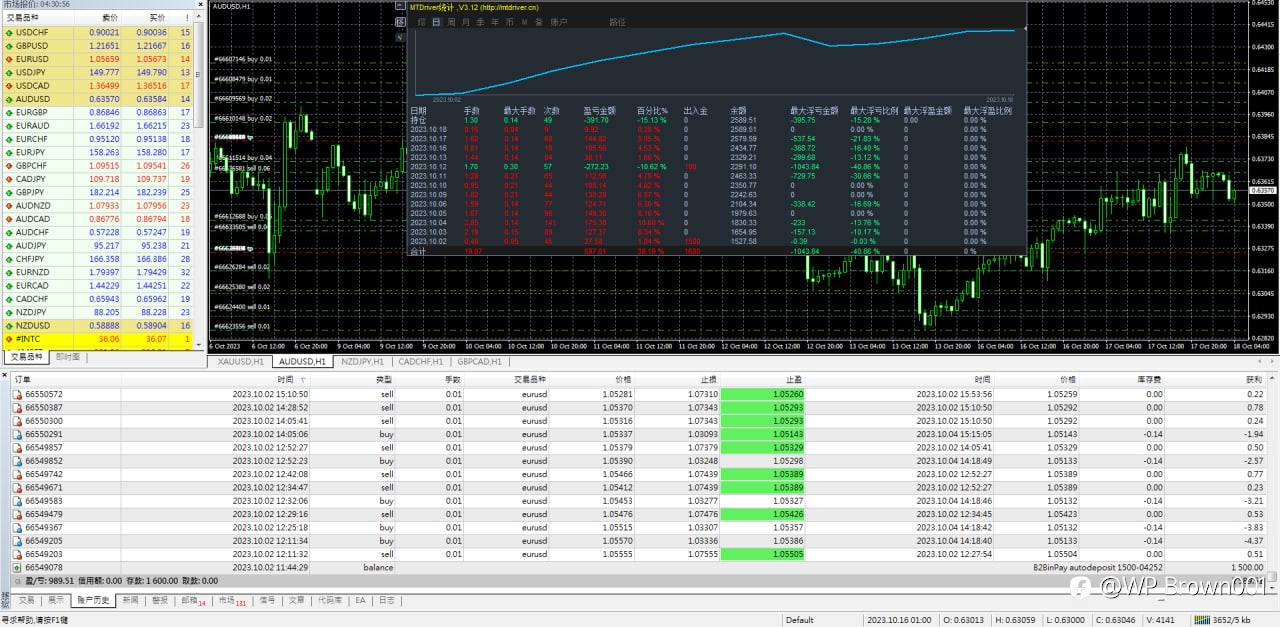Select 年 period in MTDriver panel
The height and width of the screenshot is (627, 1280).
pyautogui.click(x=495, y=21)
